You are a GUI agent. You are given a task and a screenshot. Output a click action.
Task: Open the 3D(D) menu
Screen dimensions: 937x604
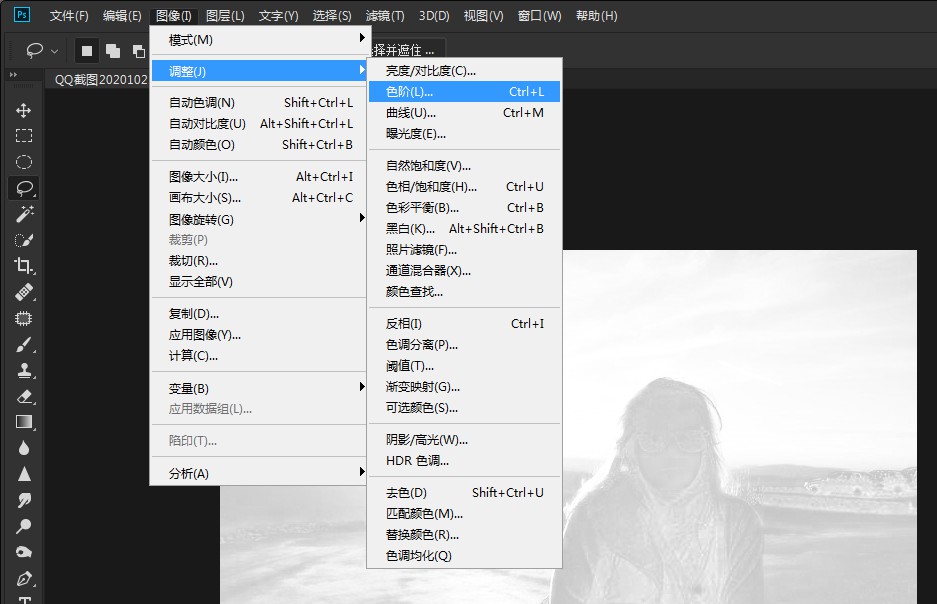(x=434, y=16)
